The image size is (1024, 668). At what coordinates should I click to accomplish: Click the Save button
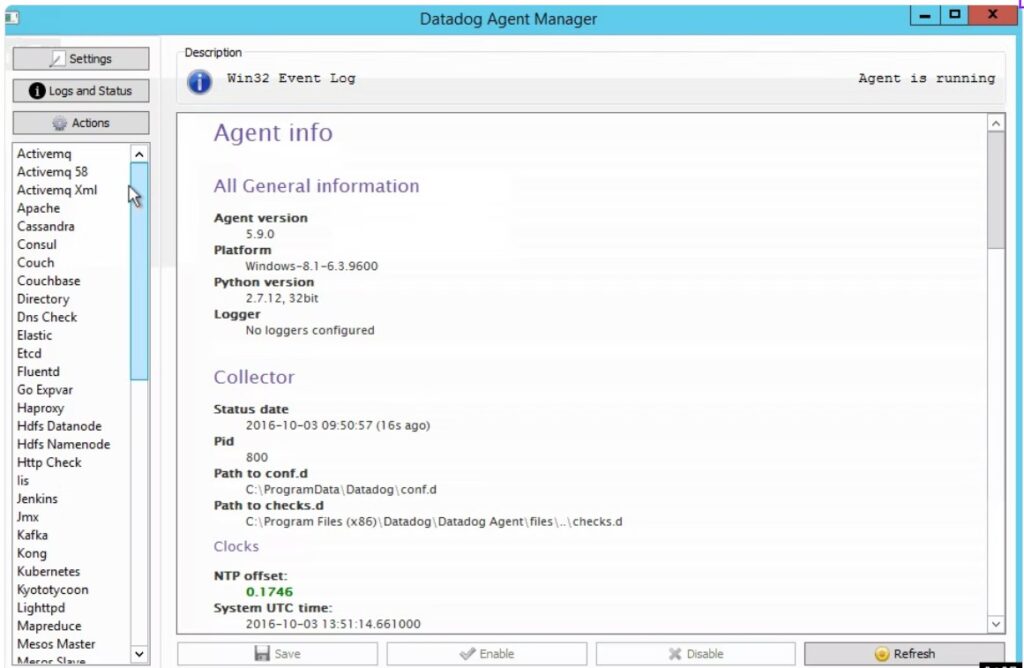click(x=277, y=654)
